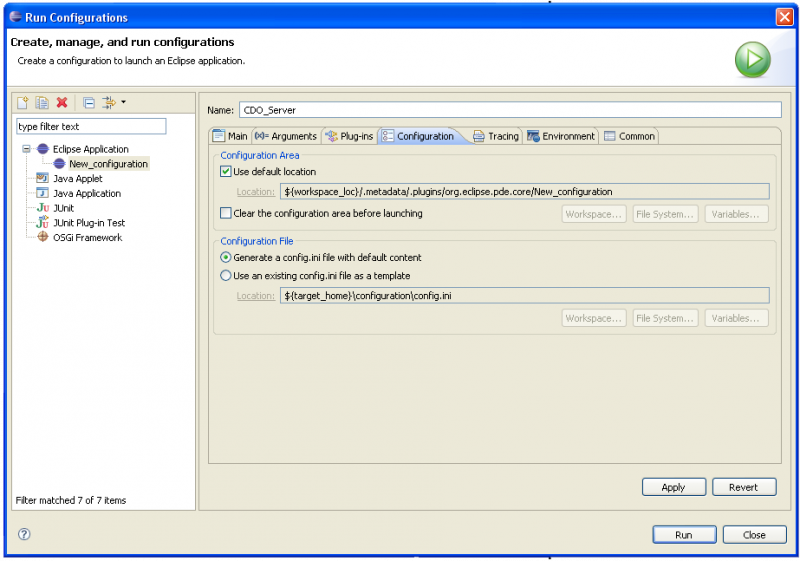Click Variables button in Configuration File
Viewport: 800px width, 561px height.
pos(736,318)
